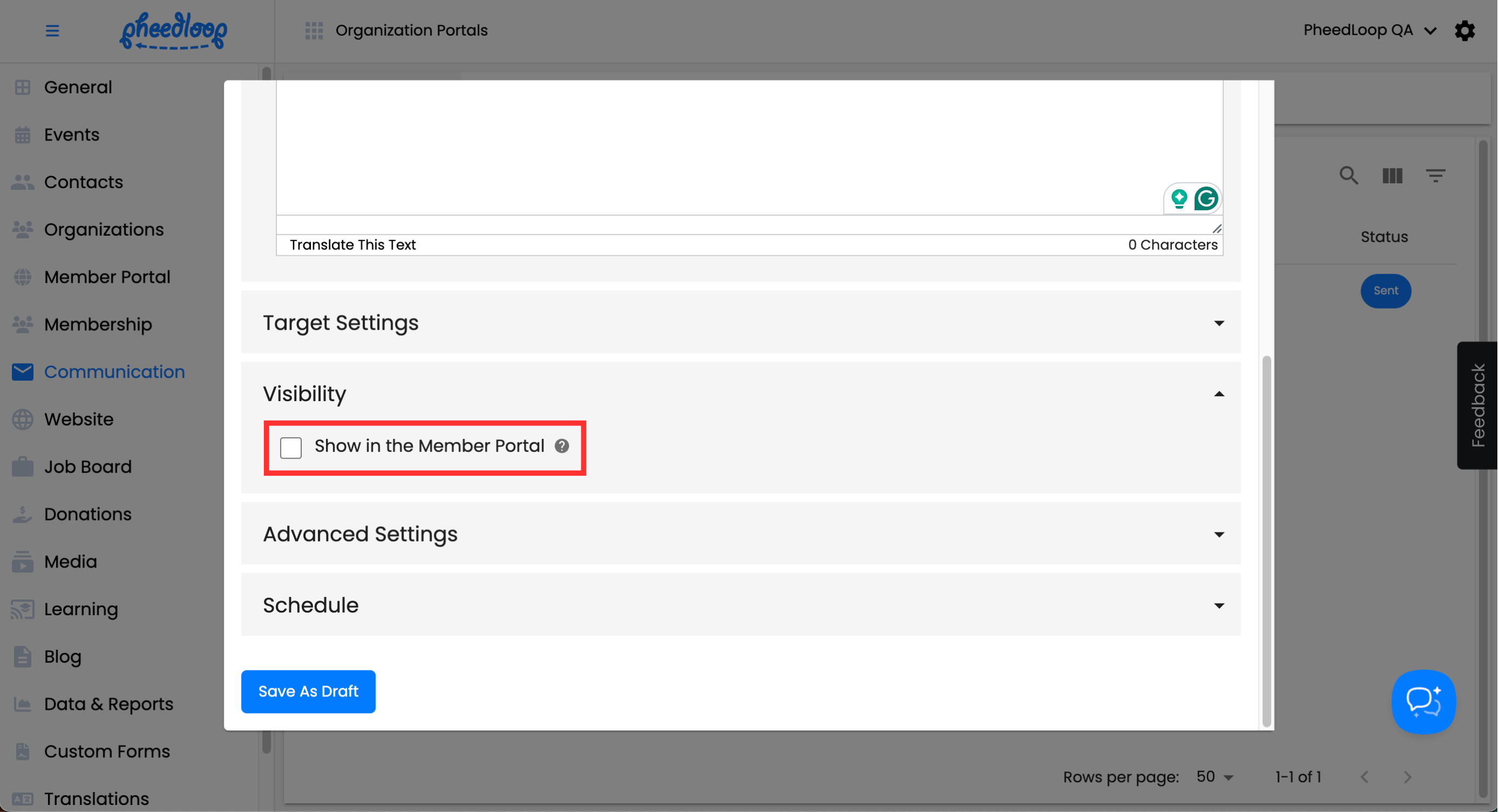Click the search magnifier icon

1348,175
